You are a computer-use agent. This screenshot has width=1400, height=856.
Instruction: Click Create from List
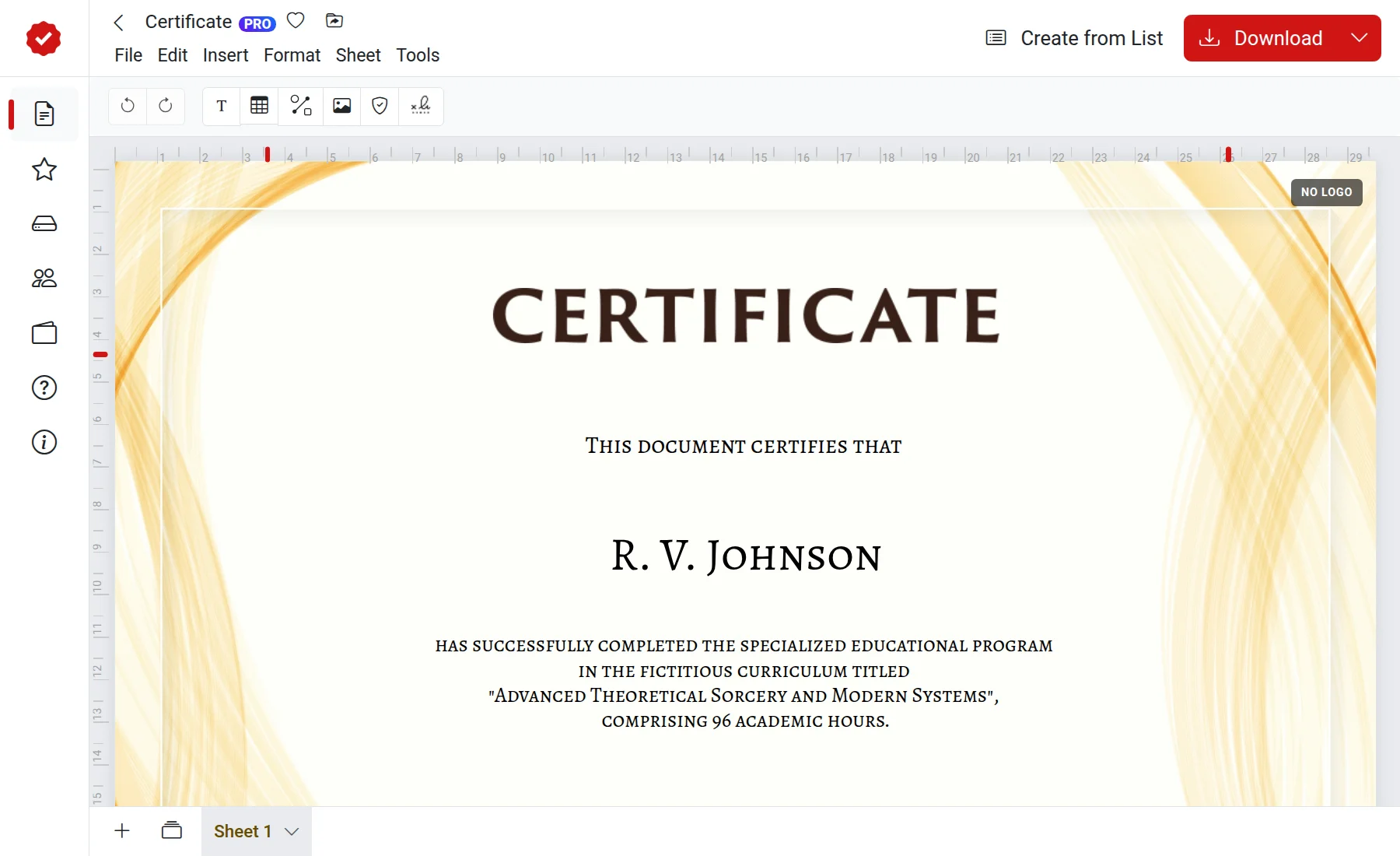(x=1091, y=38)
